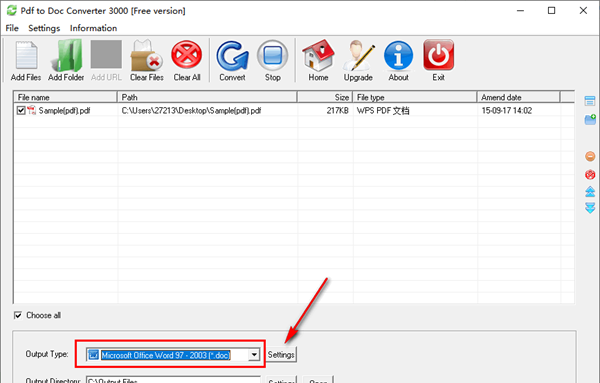
Task: Sort by the Amend date column header
Action: click(518, 97)
